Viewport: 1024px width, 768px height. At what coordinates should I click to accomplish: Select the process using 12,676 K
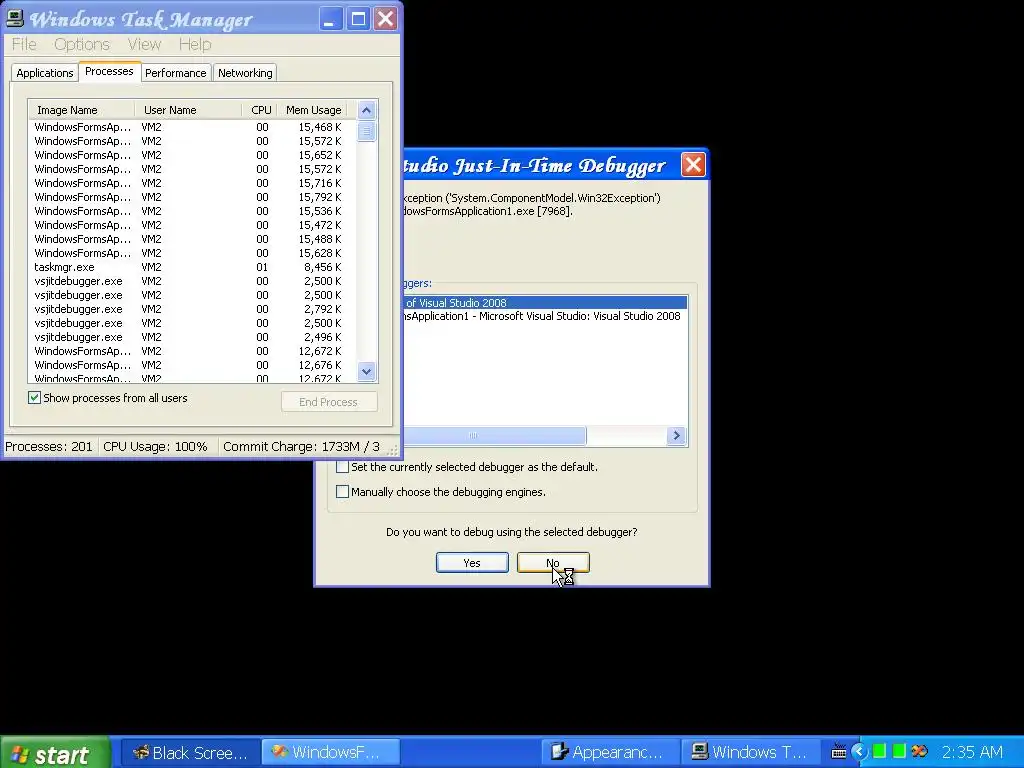pyautogui.click(x=192, y=365)
